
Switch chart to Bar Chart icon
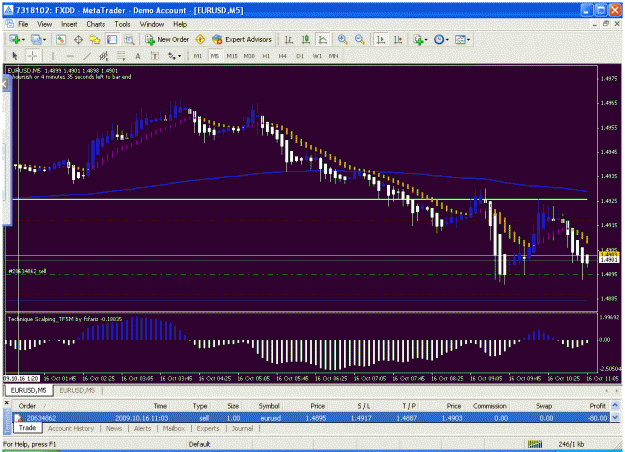(x=289, y=39)
